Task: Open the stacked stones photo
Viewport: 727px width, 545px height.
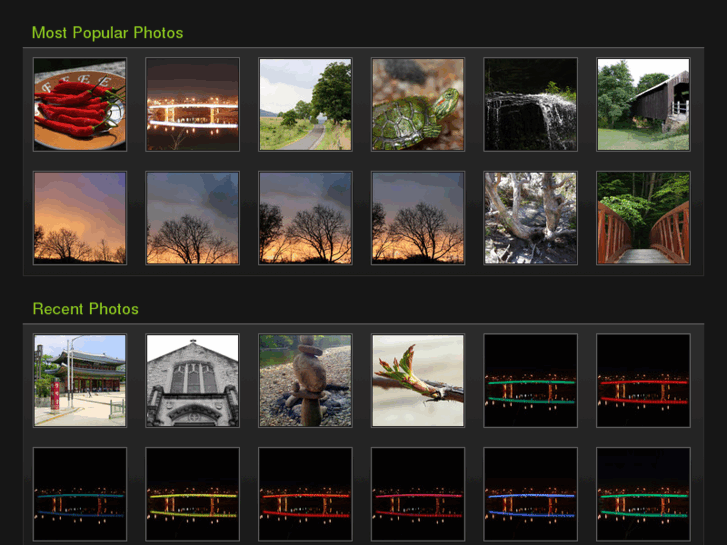Action: (x=305, y=380)
